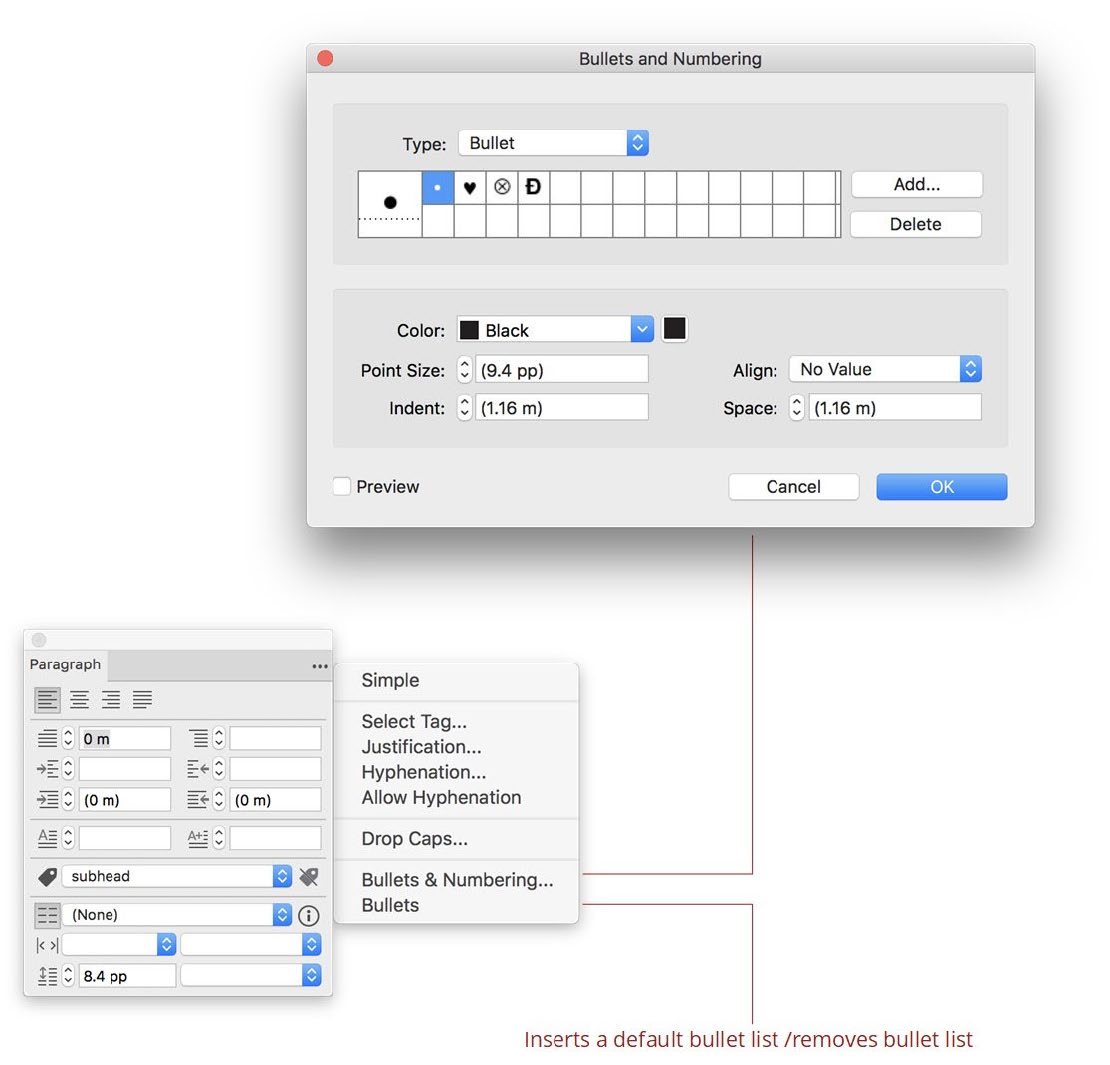
Task: Click OK to confirm bullet settings
Action: (941, 487)
